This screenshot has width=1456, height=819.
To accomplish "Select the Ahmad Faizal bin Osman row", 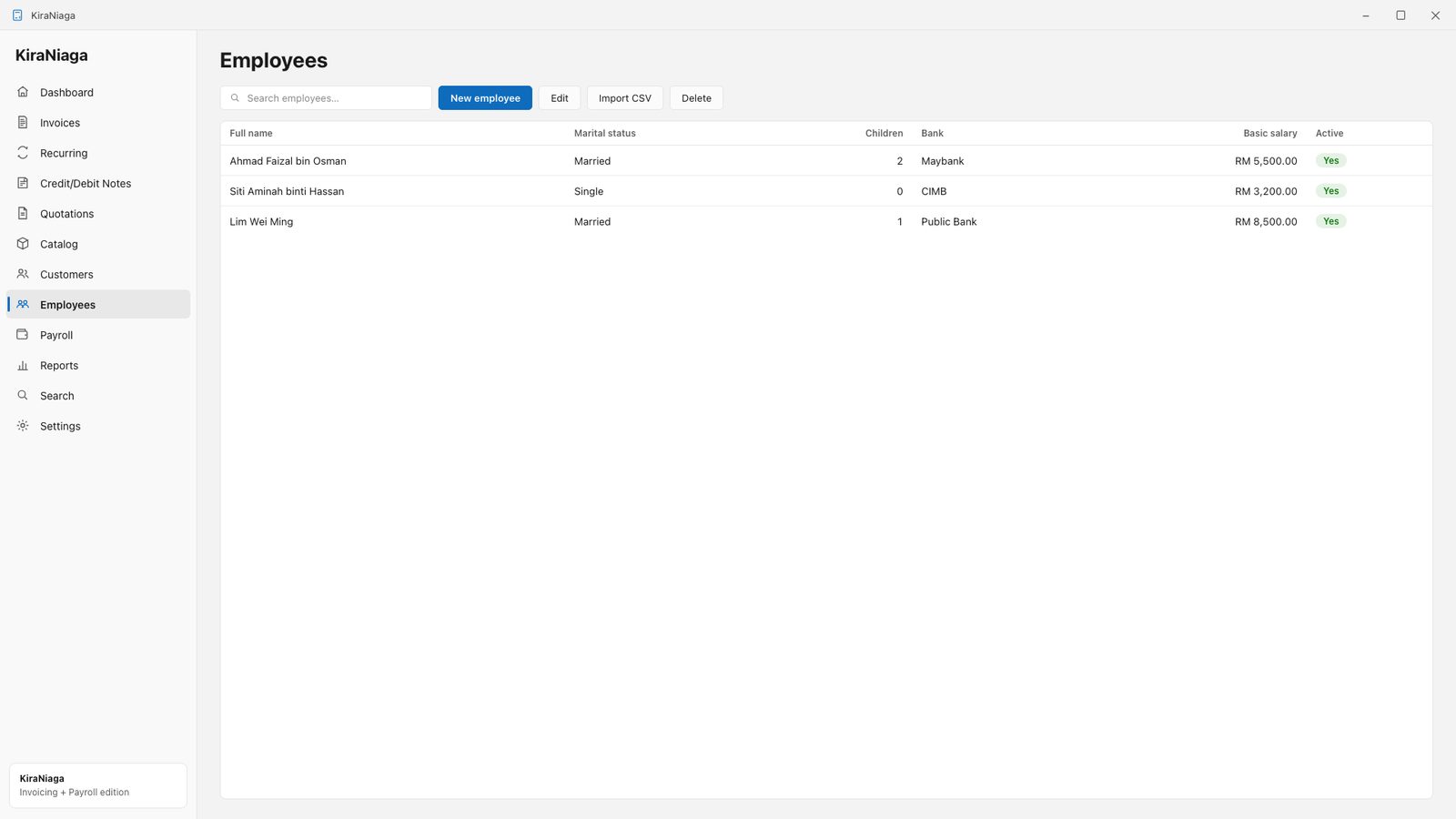I will click(x=826, y=161).
